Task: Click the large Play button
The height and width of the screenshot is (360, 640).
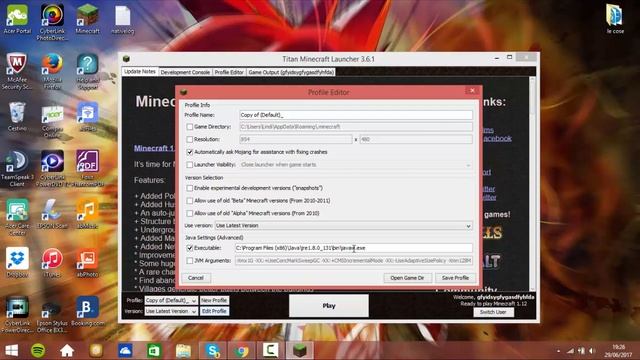Action: pos(329,306)
